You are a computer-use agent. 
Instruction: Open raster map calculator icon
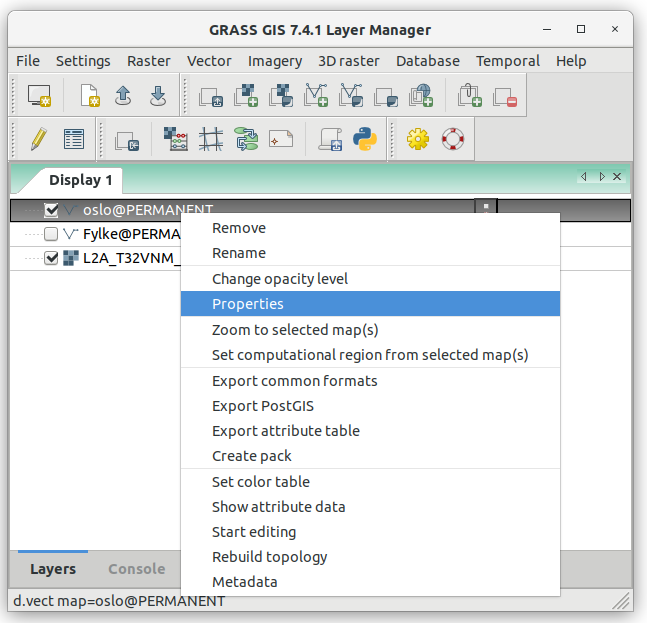(176, 139)
